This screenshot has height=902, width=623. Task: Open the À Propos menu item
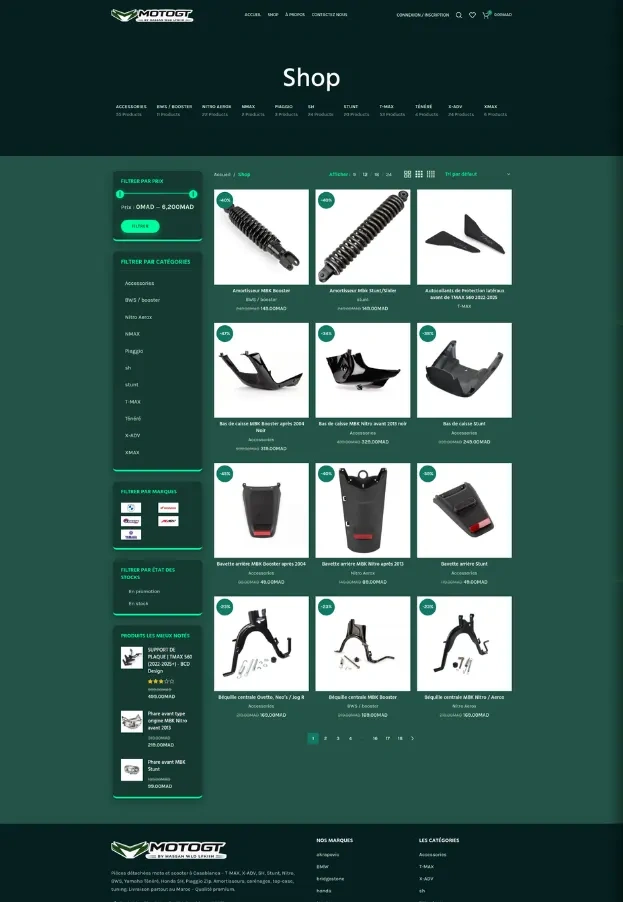(295, 15)
